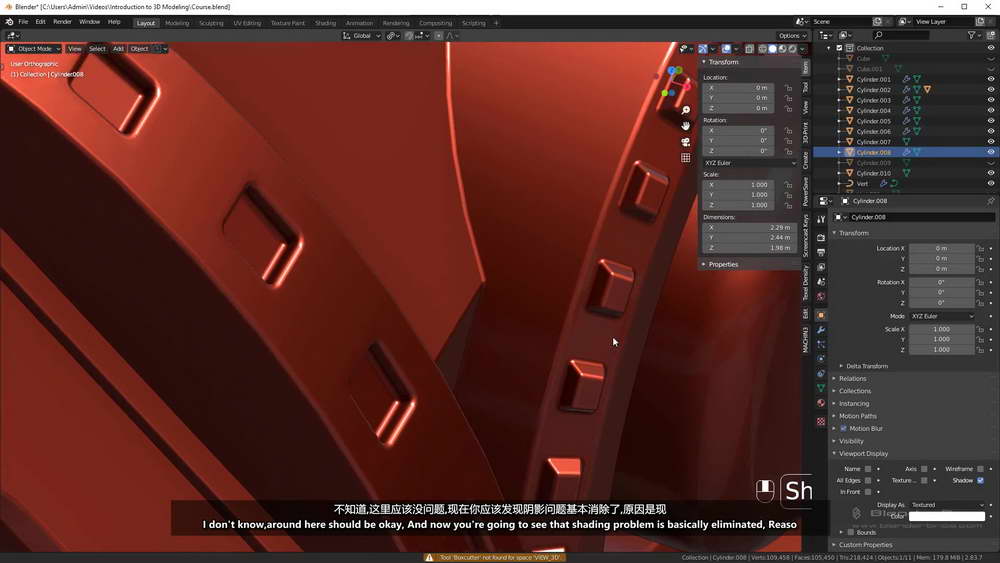This screenshot has height=563, width=1000.
Task: Click the outliner search field
Action: [x=902, y=35]
